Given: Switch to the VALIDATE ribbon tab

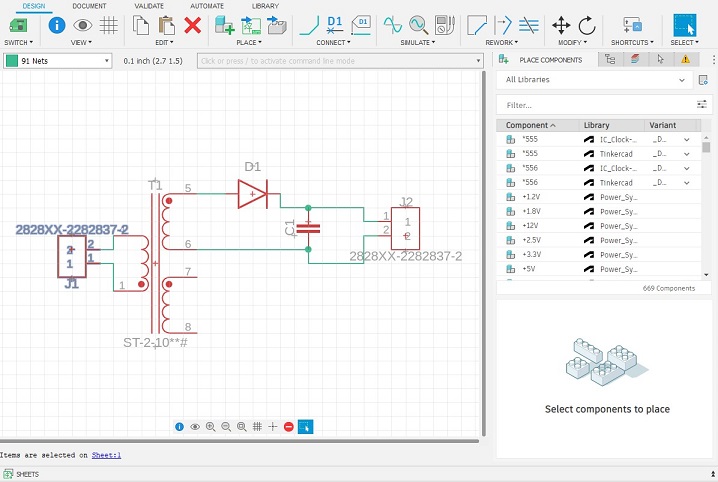Looking at the screenshot, I should tap(149, 6).
